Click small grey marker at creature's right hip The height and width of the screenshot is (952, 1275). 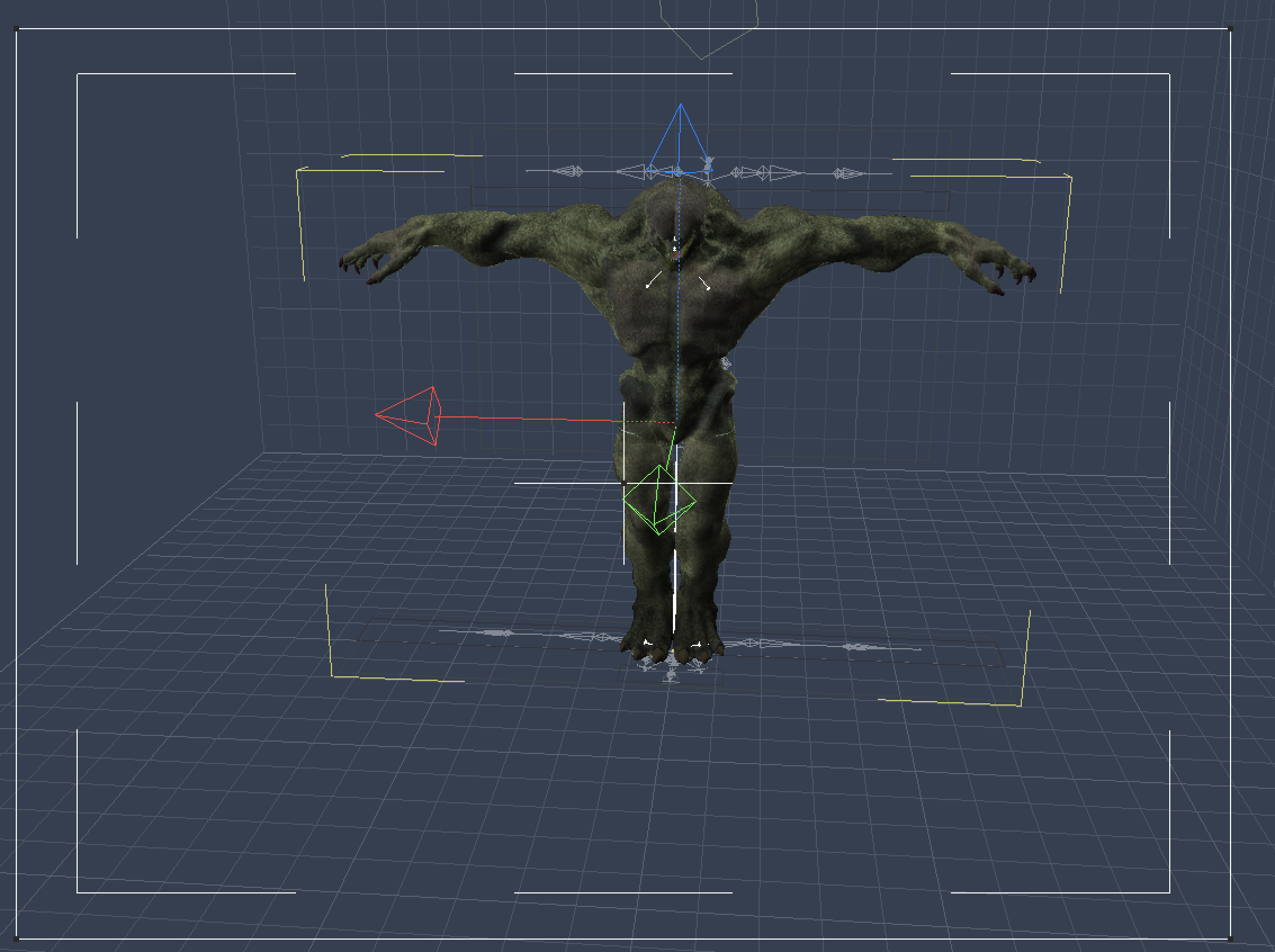[x=726, y=363]
